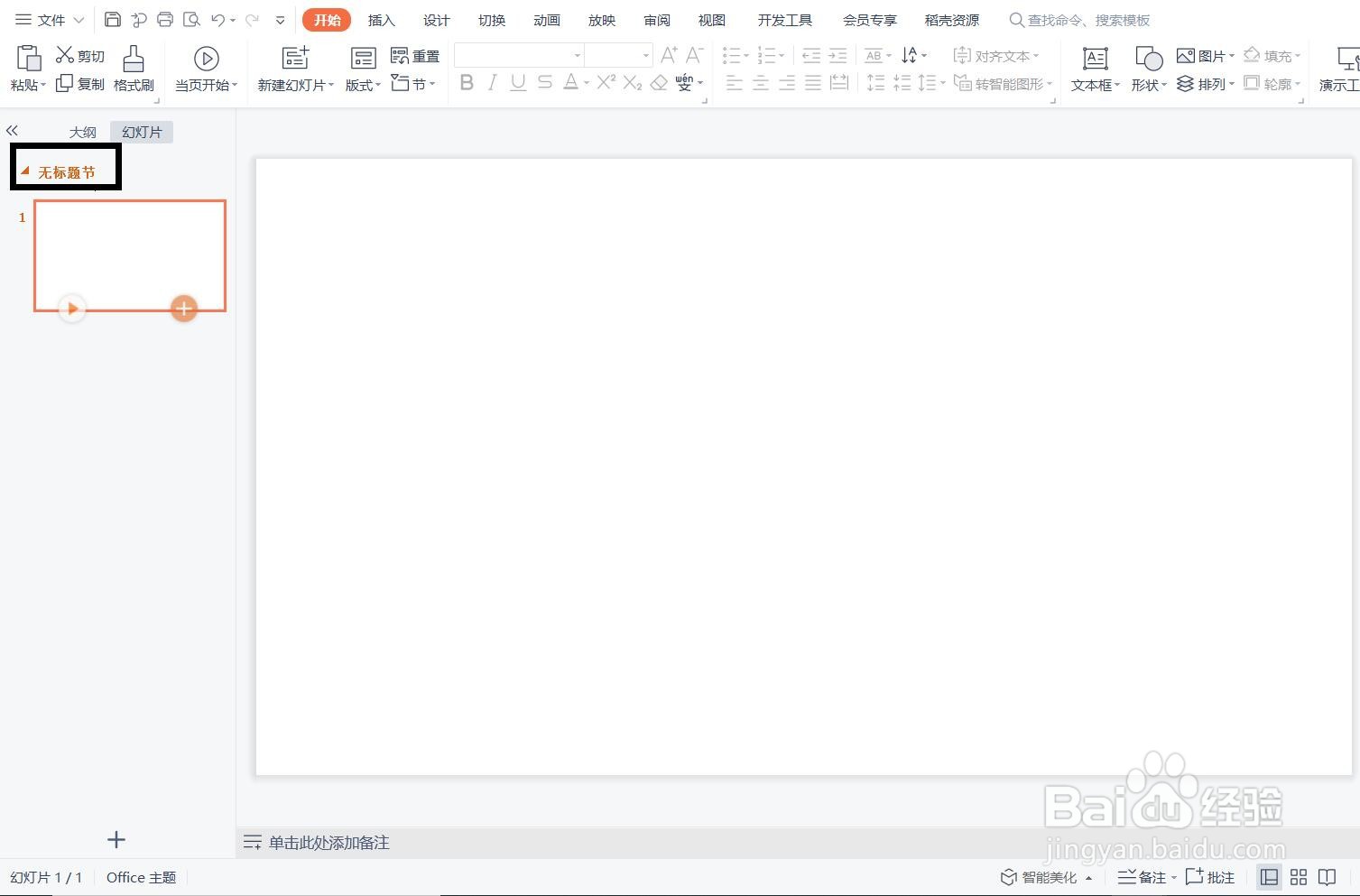Screen dimensions: 1360x896
Task: Toggle bold formatting
Action: pyautogui.click(x=467, y=83)
